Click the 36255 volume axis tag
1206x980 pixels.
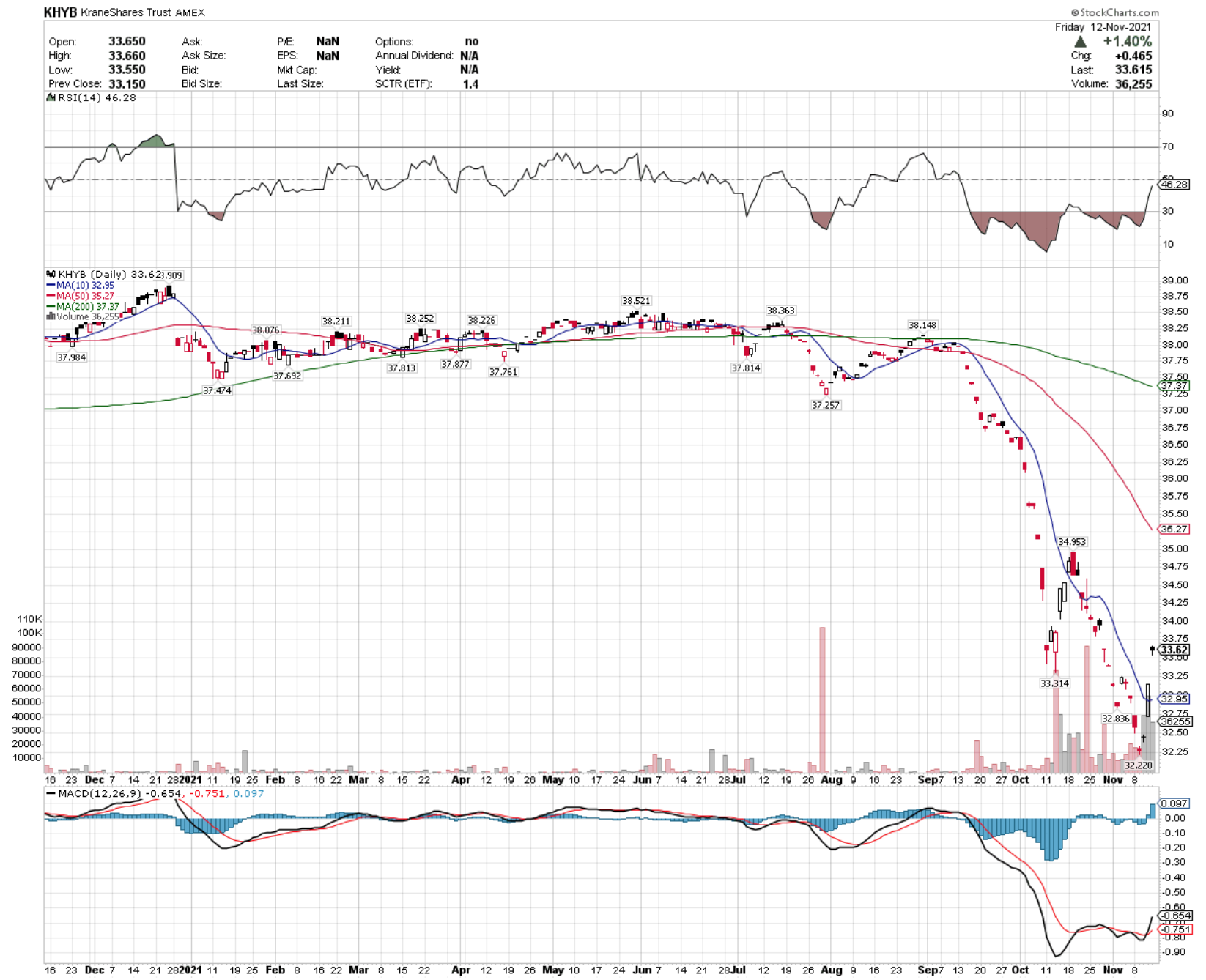click(x=1174, y=721)
